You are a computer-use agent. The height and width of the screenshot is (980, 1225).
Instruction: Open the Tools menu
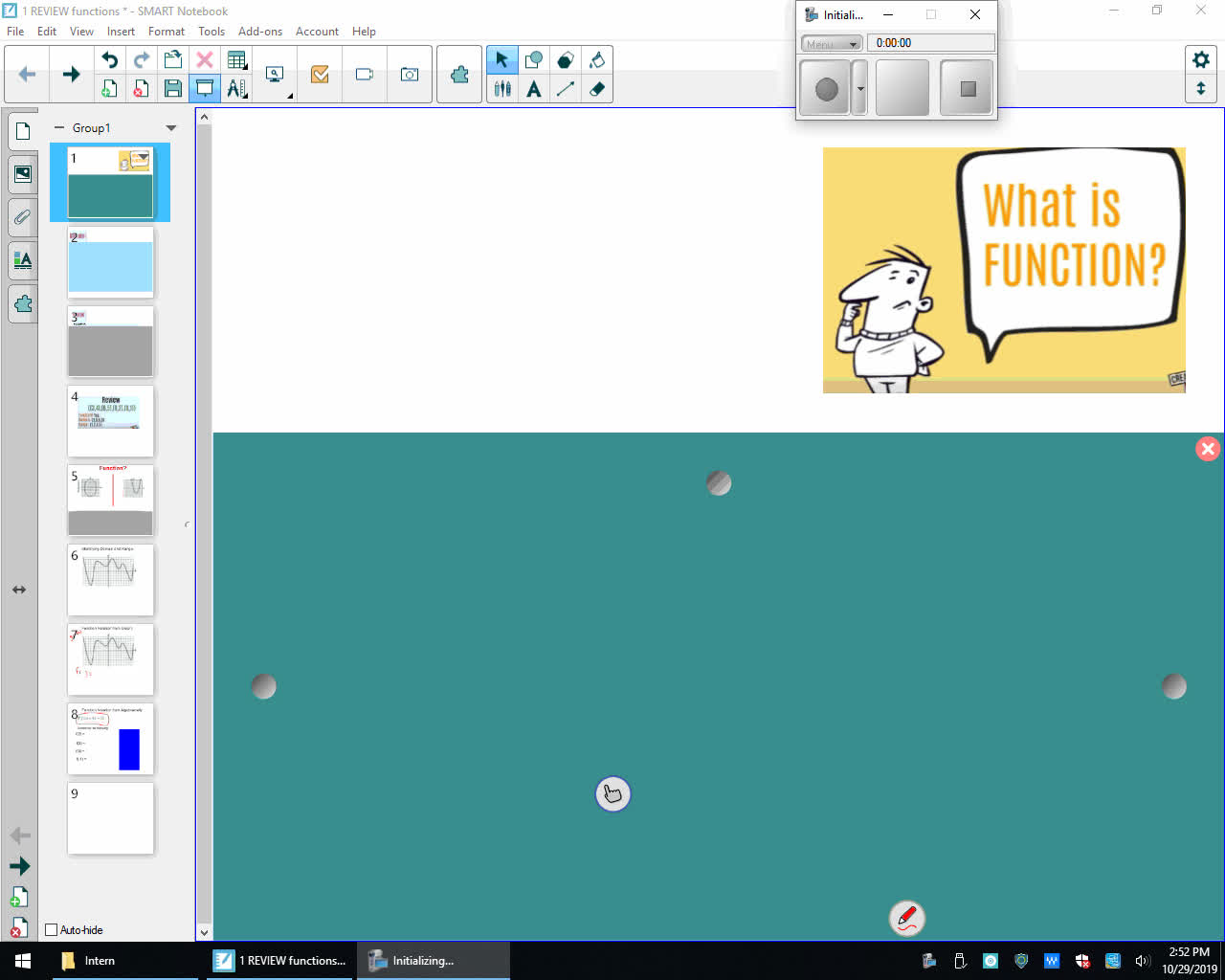(212, 32)
